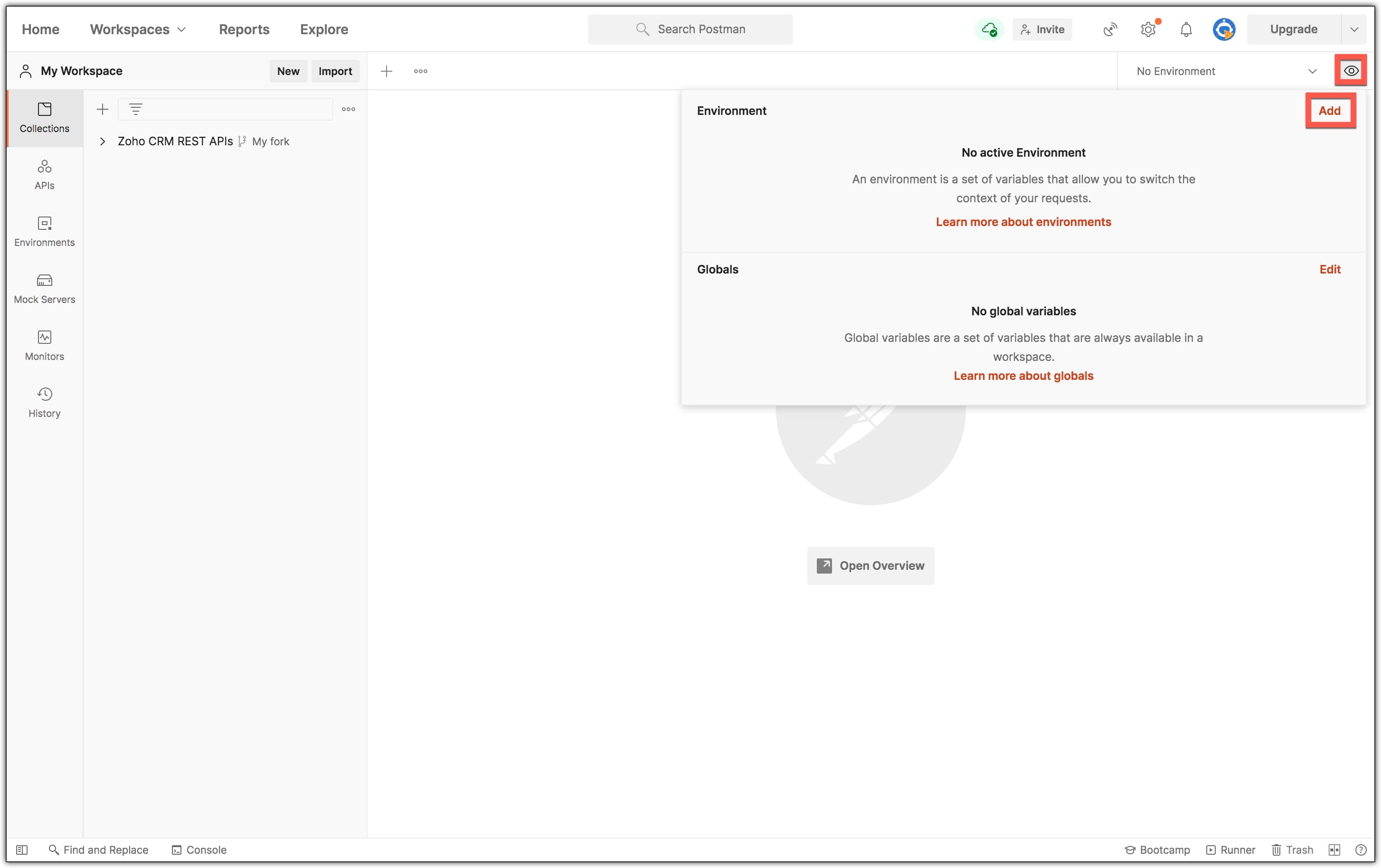Select the APIs sidebar icon
1381x868 pixels.
[44, 174]
